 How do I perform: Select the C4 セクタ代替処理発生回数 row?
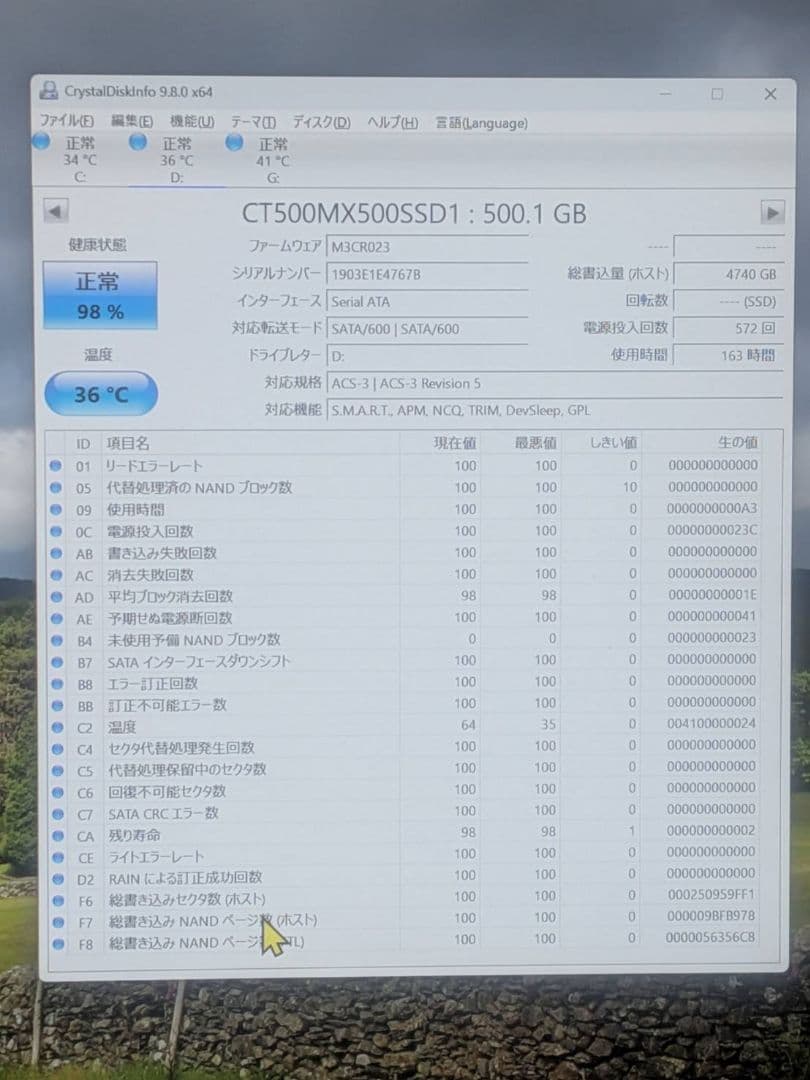(405, 747)
